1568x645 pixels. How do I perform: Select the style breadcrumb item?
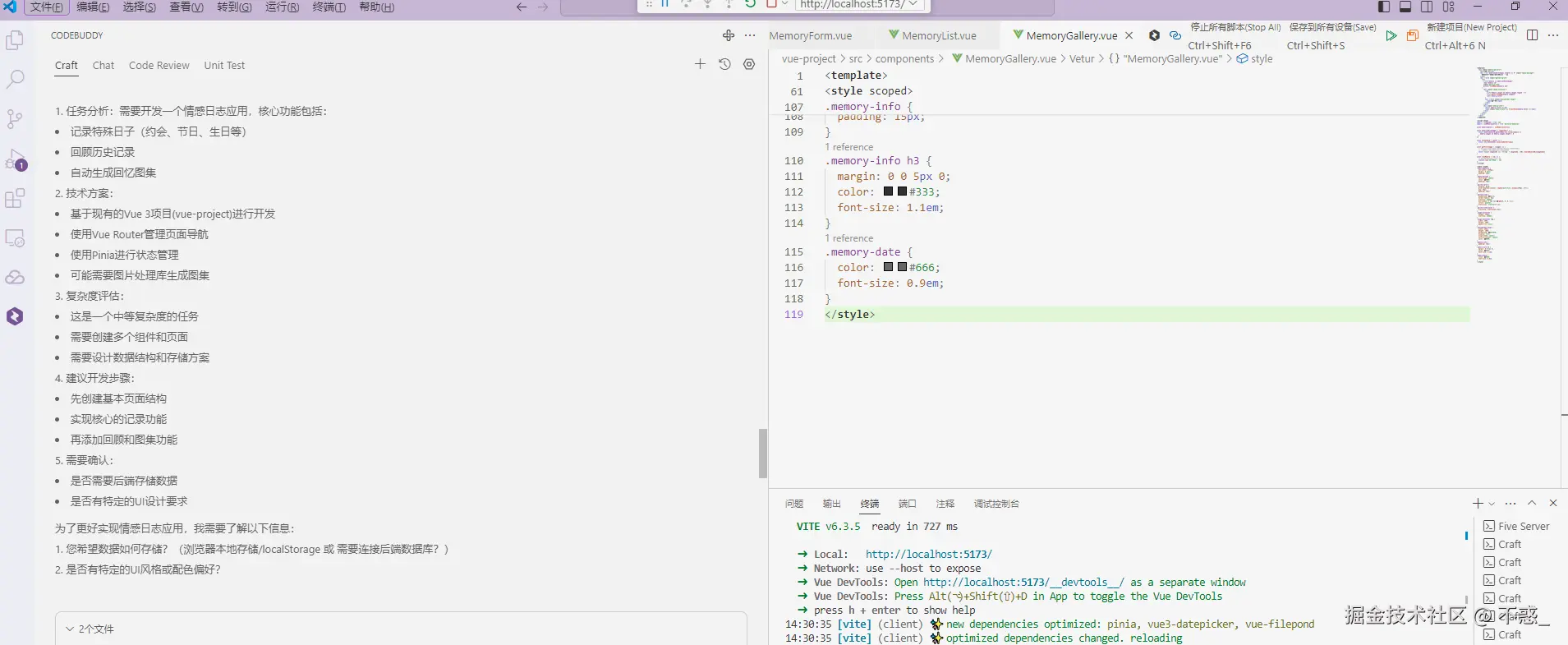(1255, 58)
